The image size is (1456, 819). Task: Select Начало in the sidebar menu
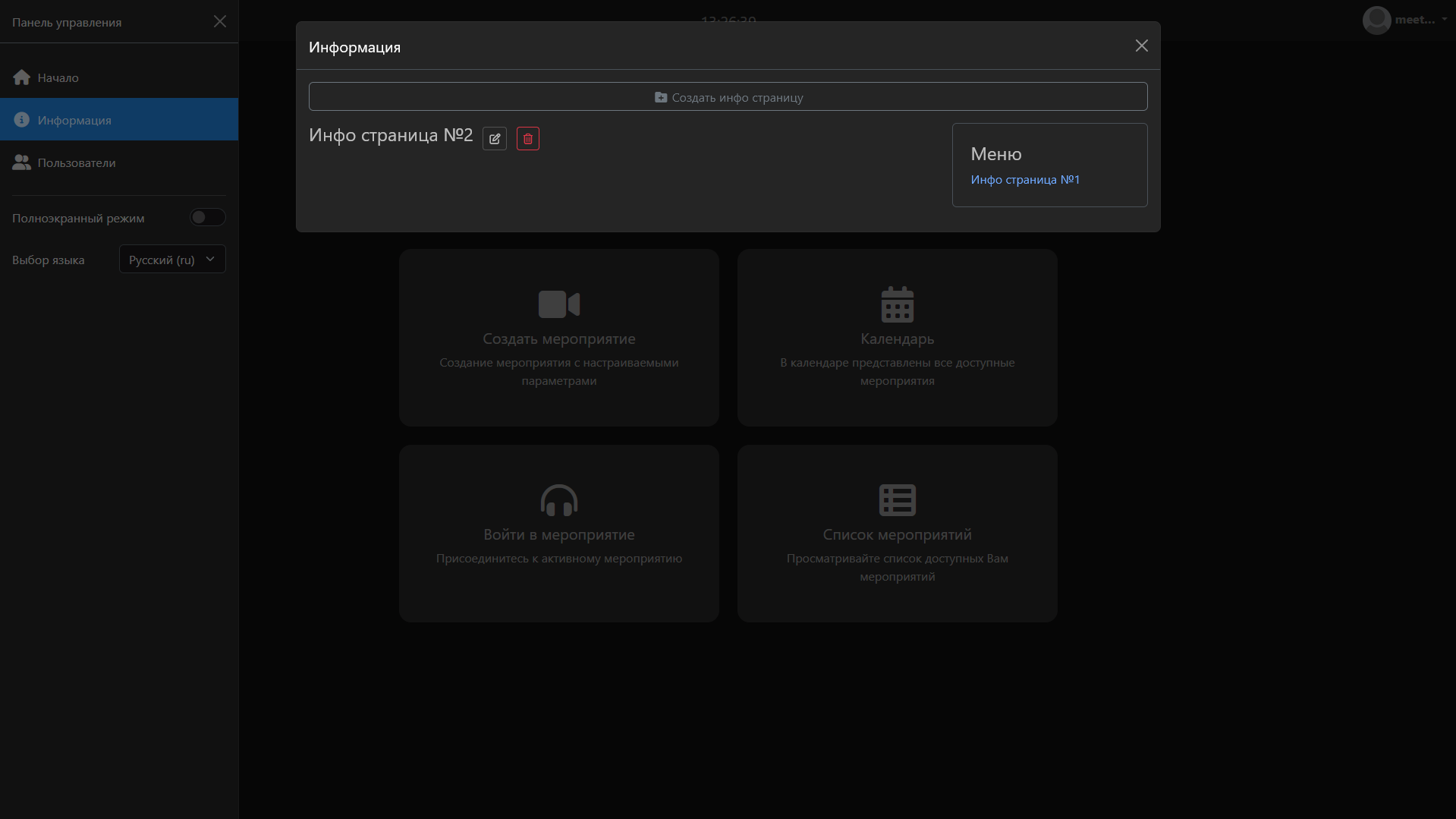[58, 77]
